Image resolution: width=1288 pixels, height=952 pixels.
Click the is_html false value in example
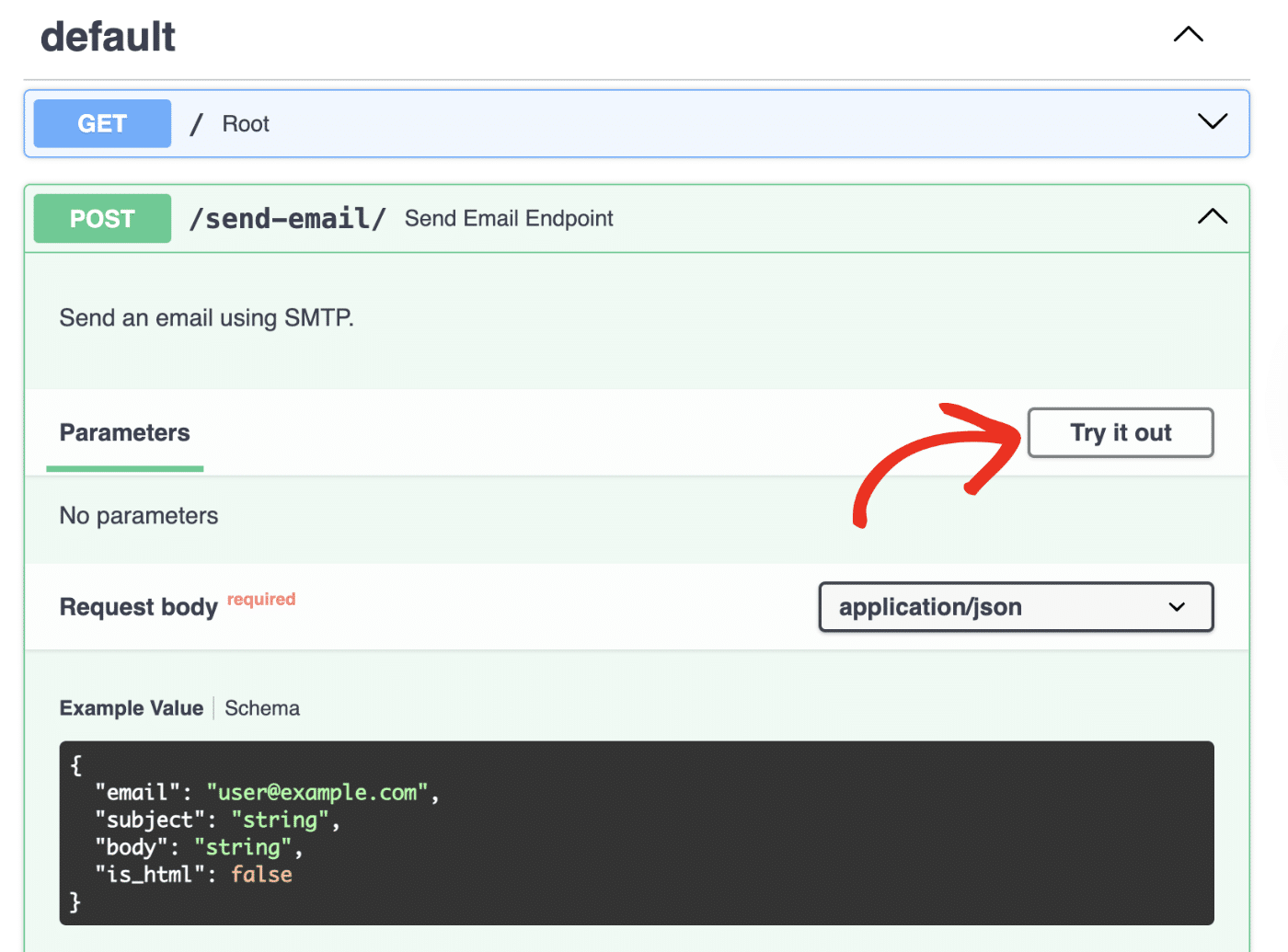click(261, 874)
